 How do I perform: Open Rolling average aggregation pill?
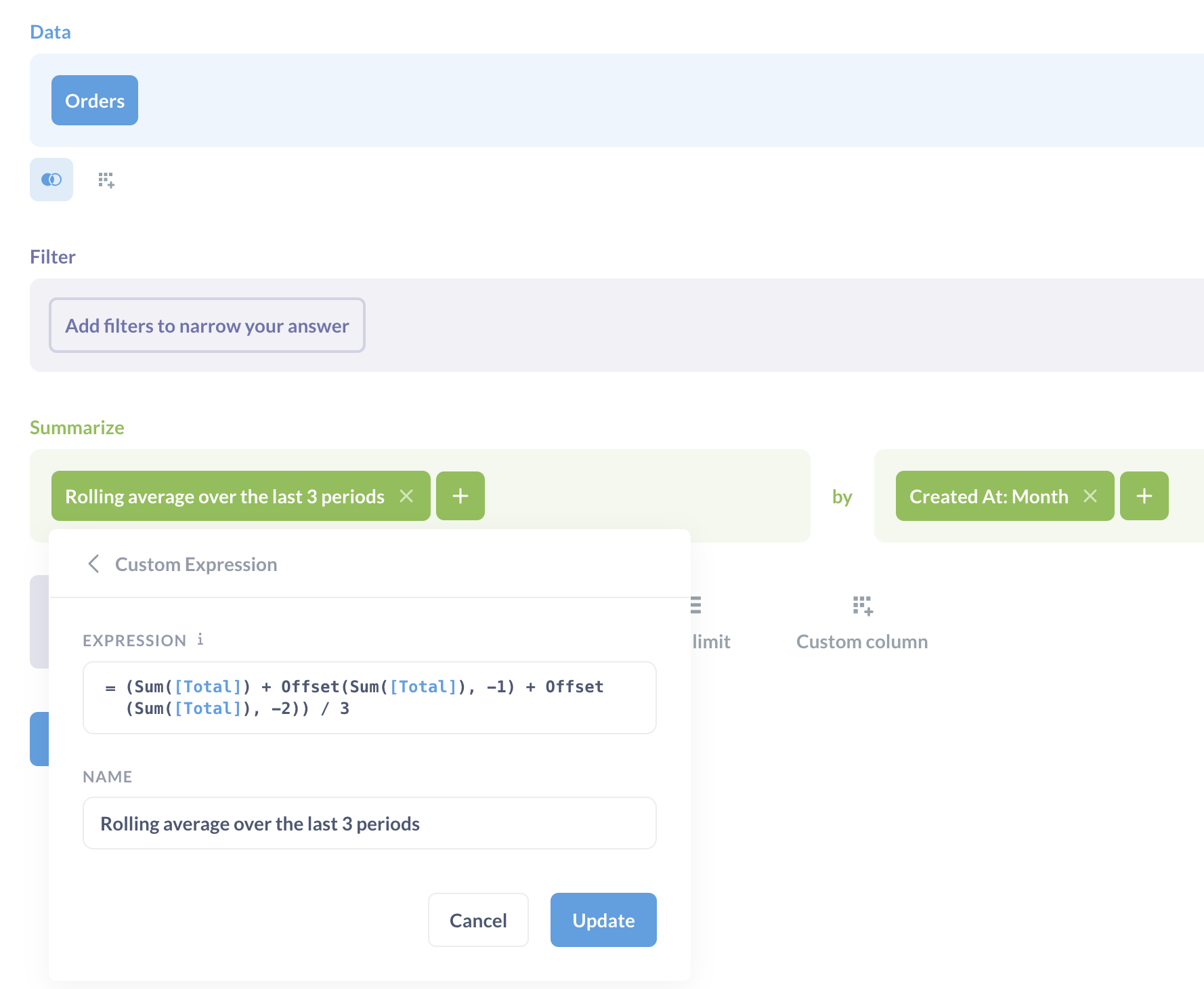[225, 496]
